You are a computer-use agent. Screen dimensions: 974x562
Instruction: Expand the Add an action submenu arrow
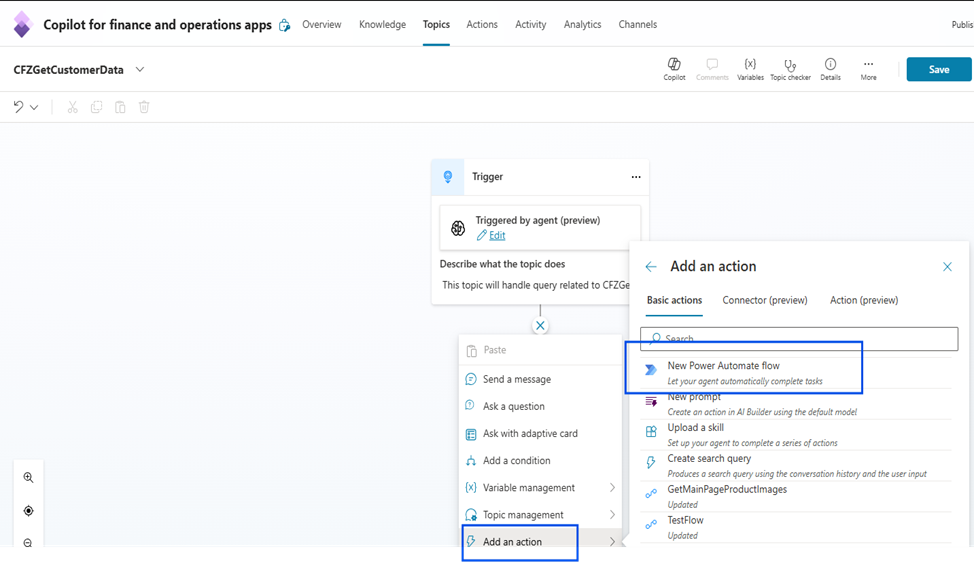point(612,542)
